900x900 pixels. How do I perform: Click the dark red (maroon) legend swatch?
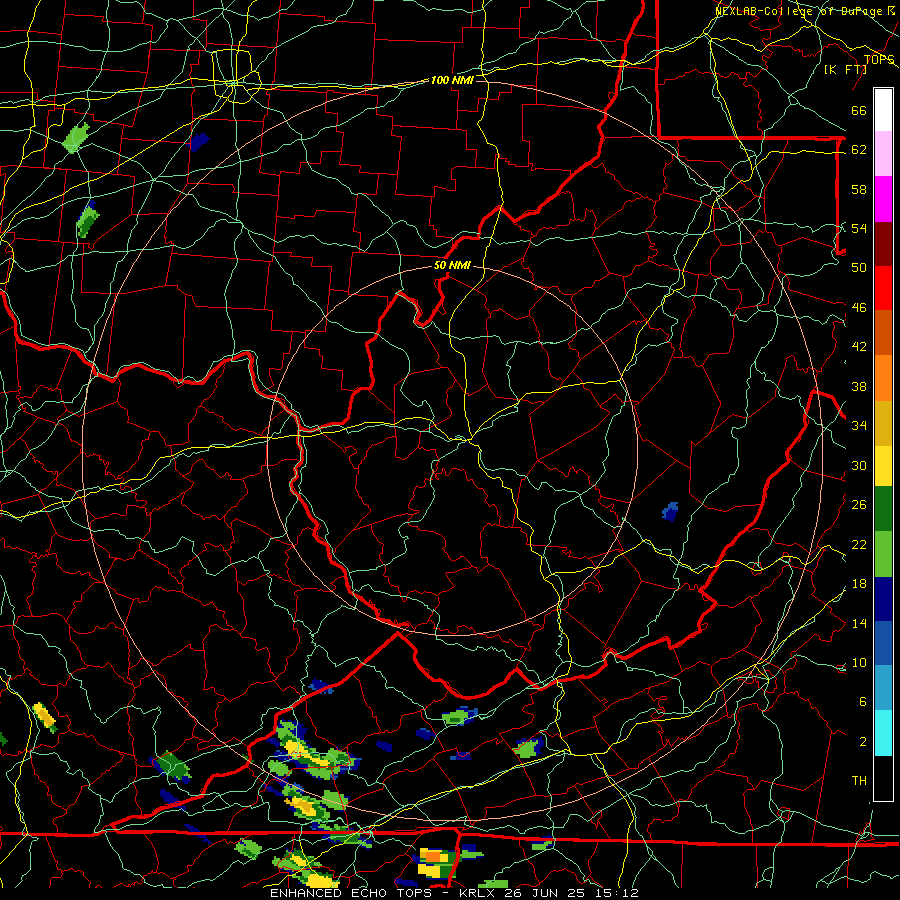click(883, 243)
